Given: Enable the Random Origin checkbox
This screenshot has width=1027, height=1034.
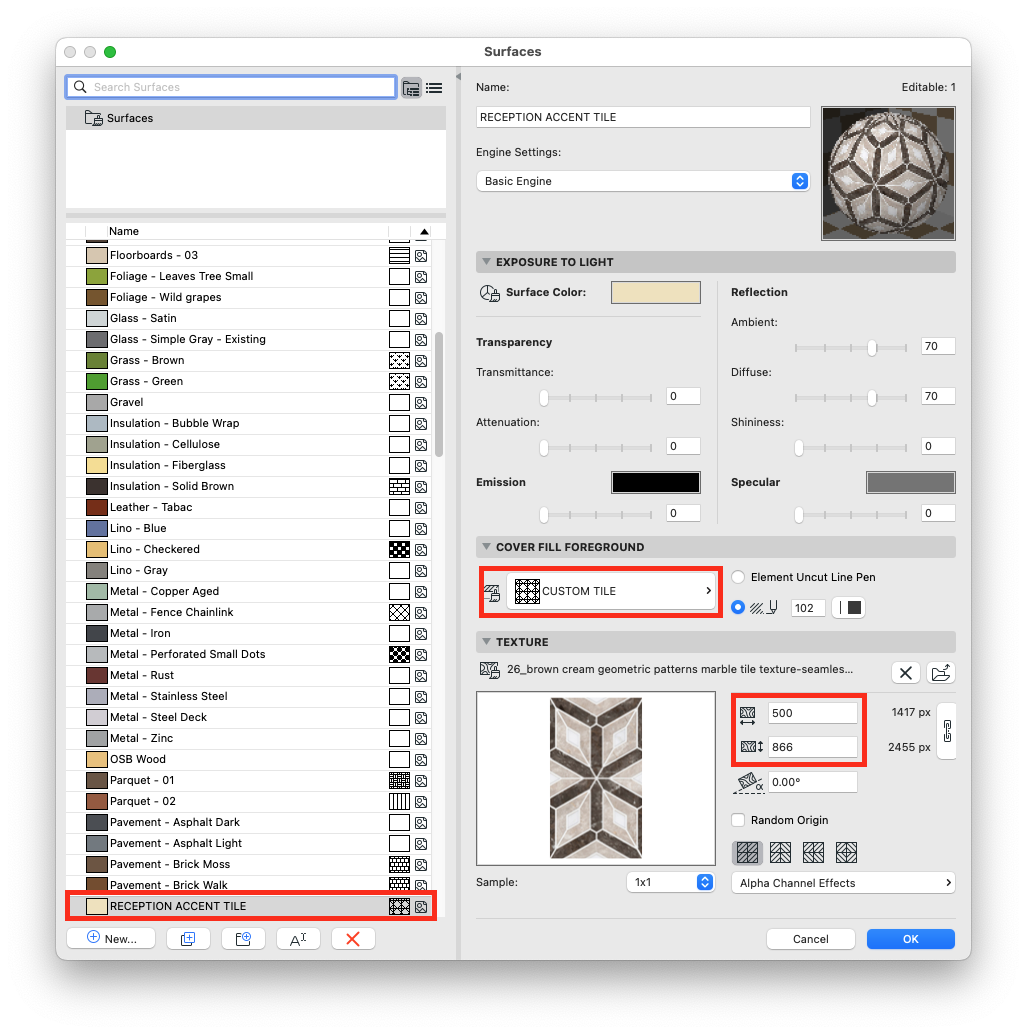Looking at the screenshot, I should [x=738, y=819].
